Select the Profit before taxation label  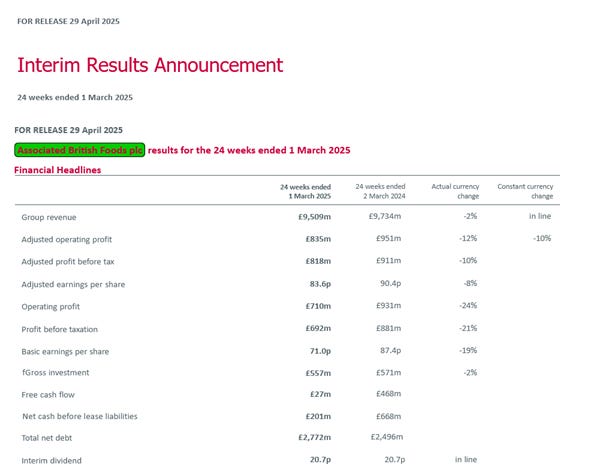[60, 329]
